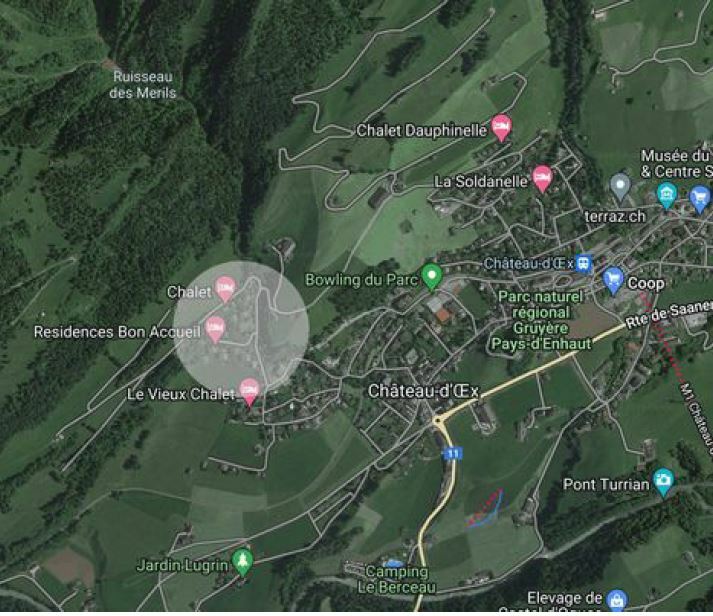Viewport: 713px width, 616px height.
Task: Select the route 11 road shield
Action: 453,453
